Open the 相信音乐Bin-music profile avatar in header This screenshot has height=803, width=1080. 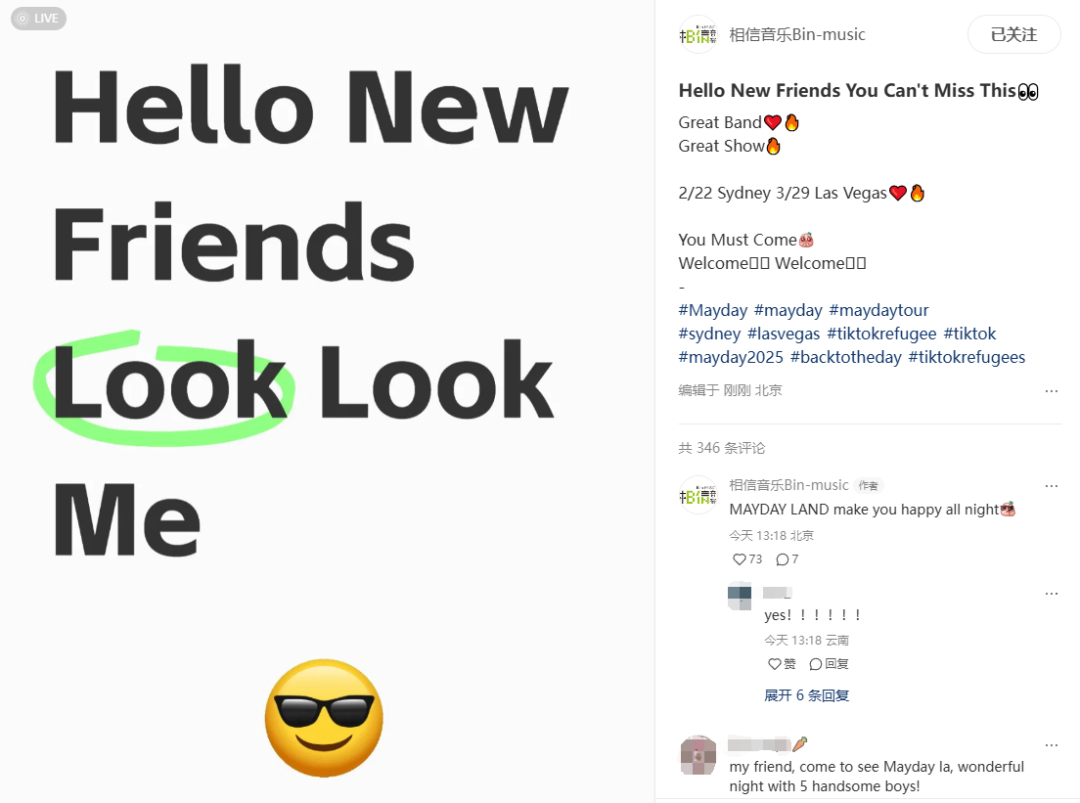click(698, 34)
